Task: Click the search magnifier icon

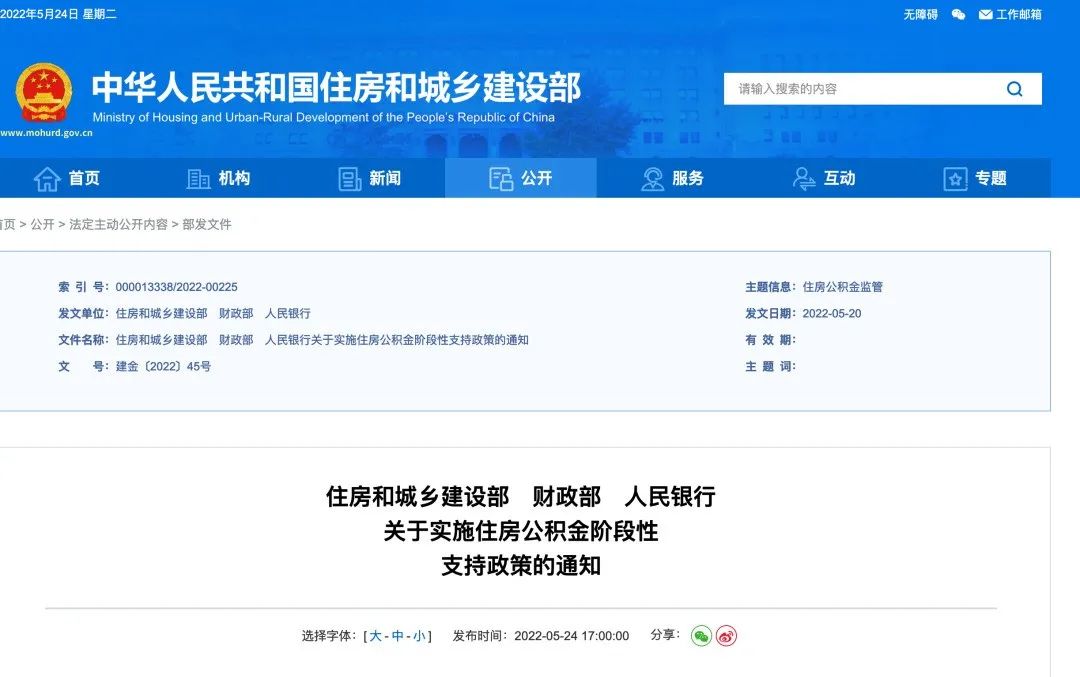Action: point(1014,89)
